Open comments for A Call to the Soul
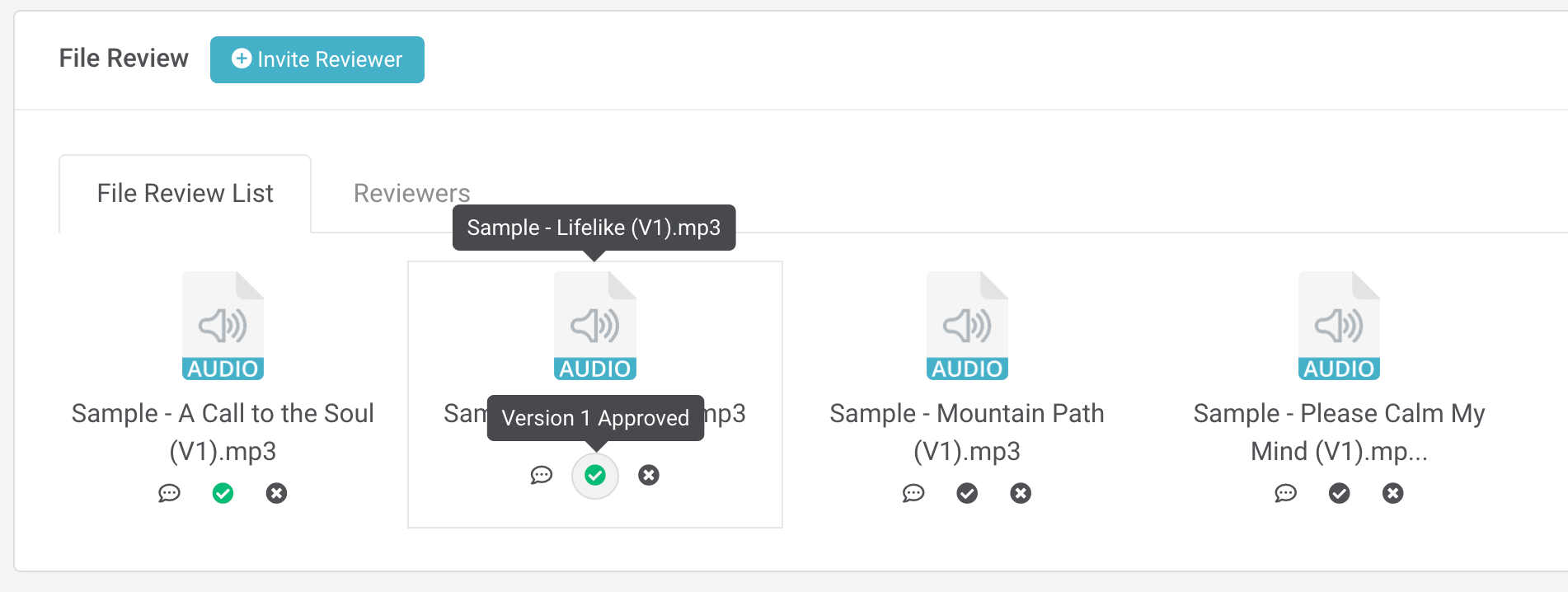1568x592 pixels. point(169,493)
